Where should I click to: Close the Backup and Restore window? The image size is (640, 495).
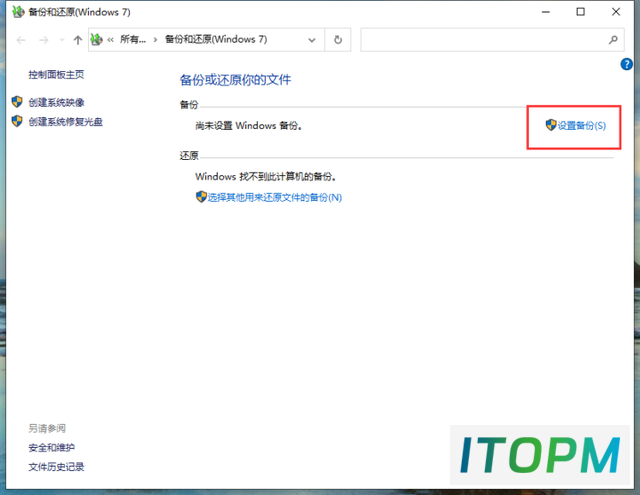click(616, 12)
